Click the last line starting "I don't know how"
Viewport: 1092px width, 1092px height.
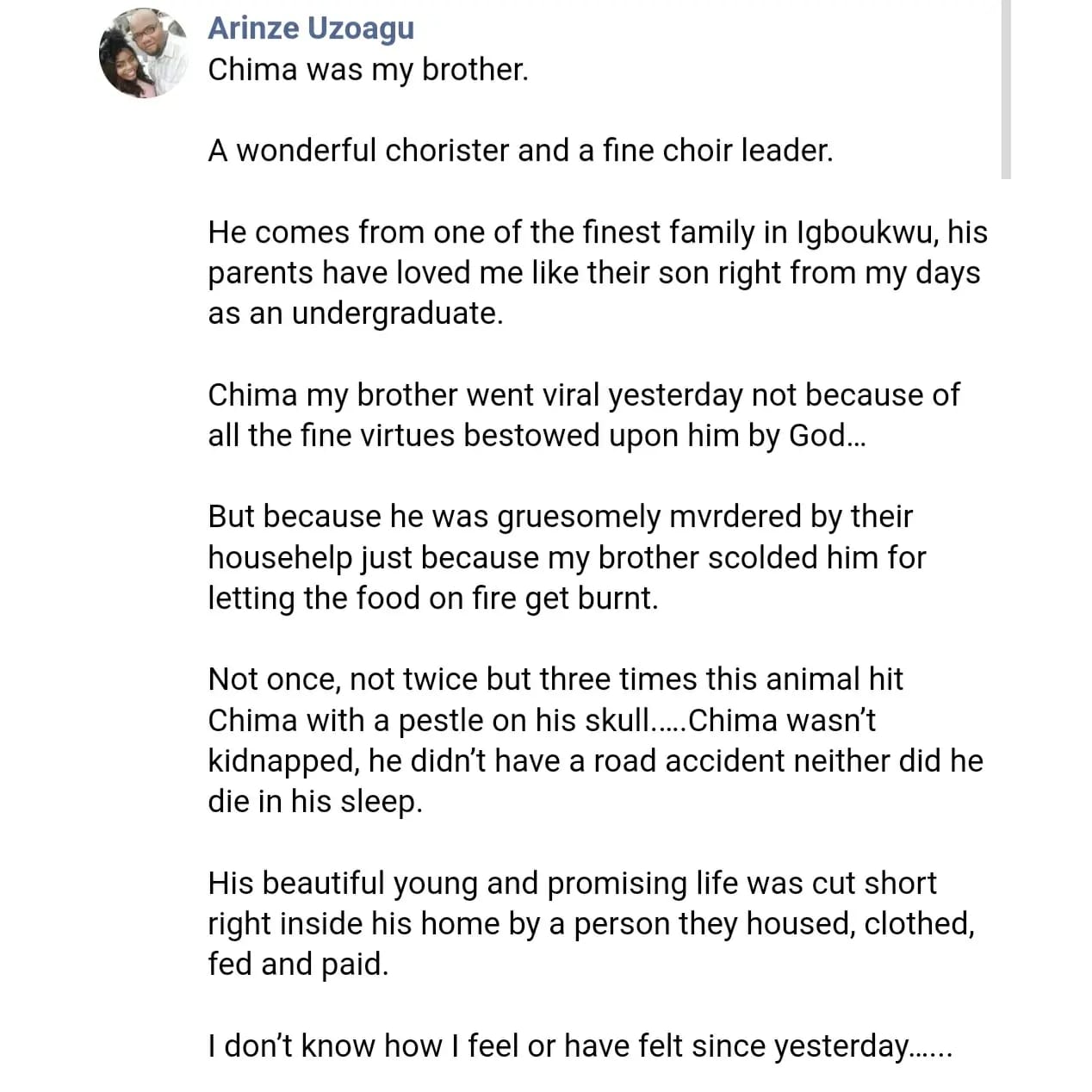[x=579, y=1046]
